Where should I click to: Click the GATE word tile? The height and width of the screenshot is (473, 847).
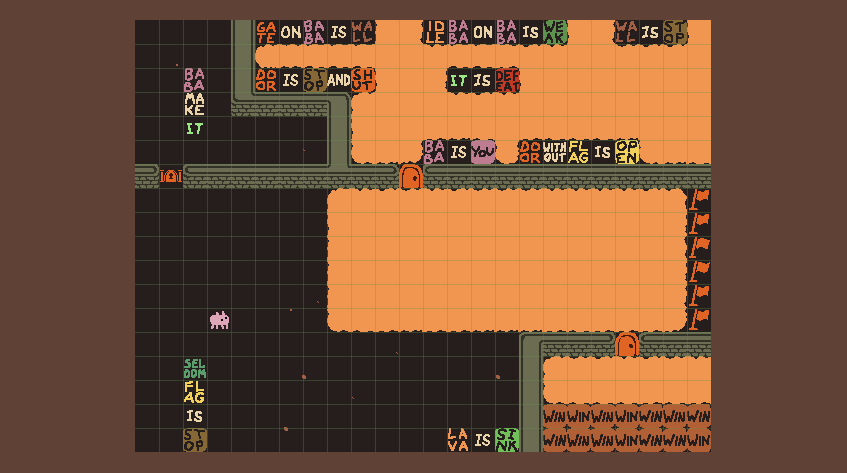click(x=267, y=32)
